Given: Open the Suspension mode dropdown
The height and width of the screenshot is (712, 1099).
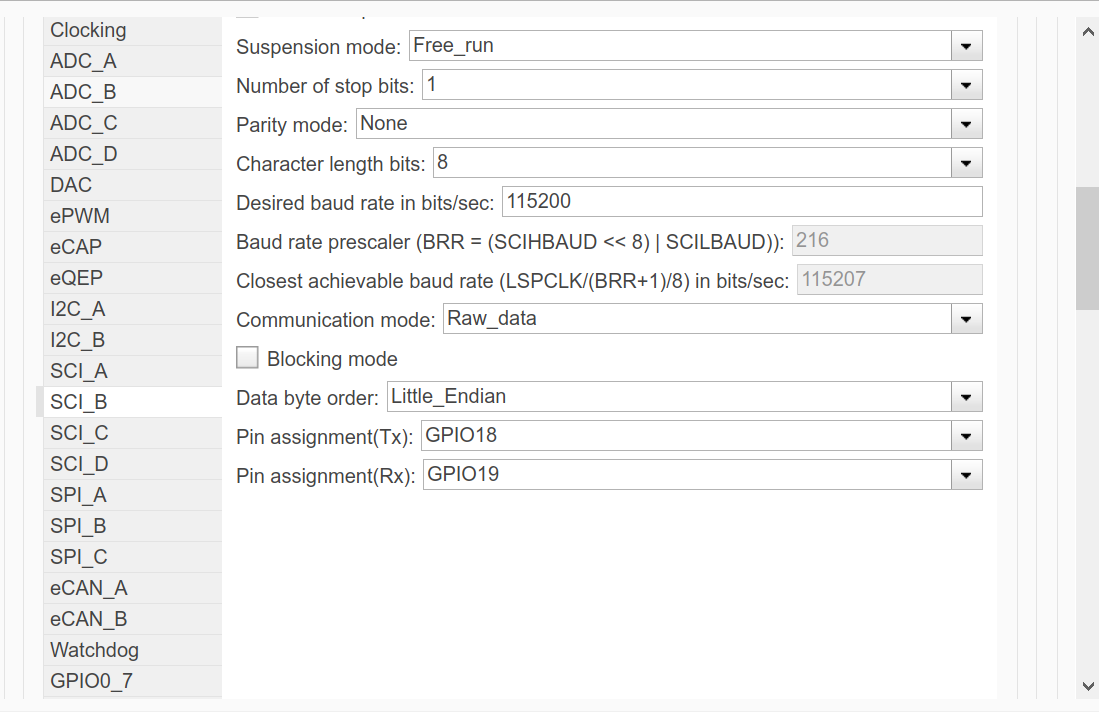Looking at the screenshot, I should pos(966,46).
